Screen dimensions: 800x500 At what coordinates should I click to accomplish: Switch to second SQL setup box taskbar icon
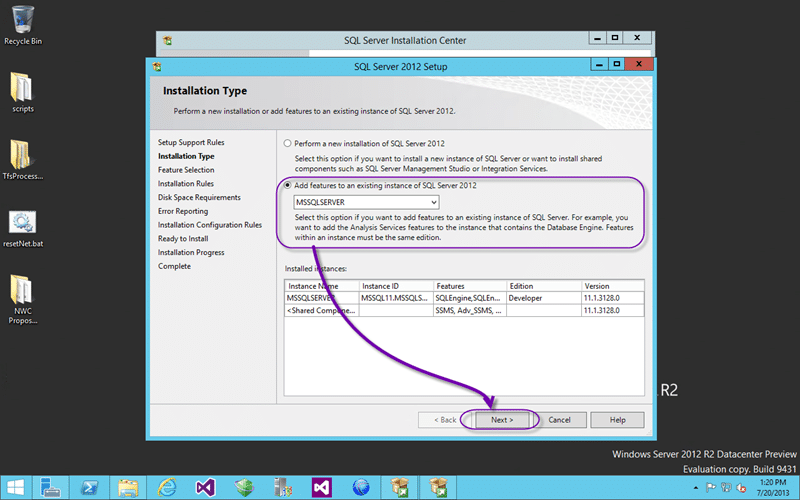(x=438, y=488)
